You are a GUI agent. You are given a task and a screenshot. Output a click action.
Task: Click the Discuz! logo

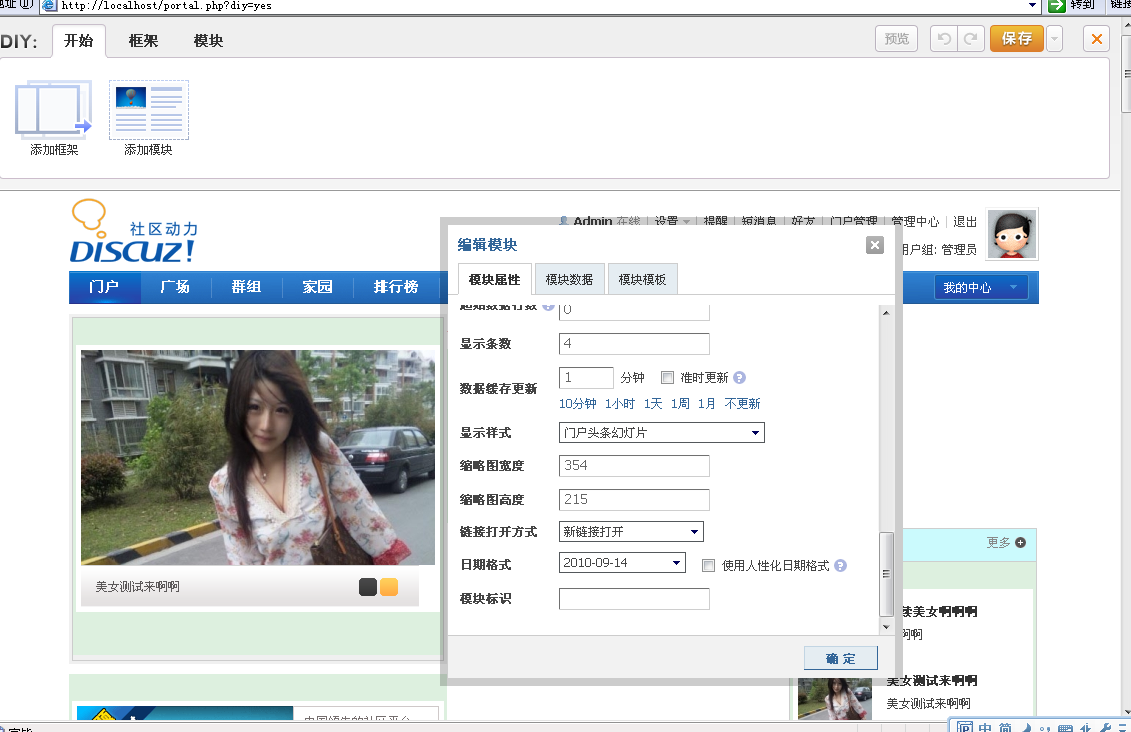(134, 231)
